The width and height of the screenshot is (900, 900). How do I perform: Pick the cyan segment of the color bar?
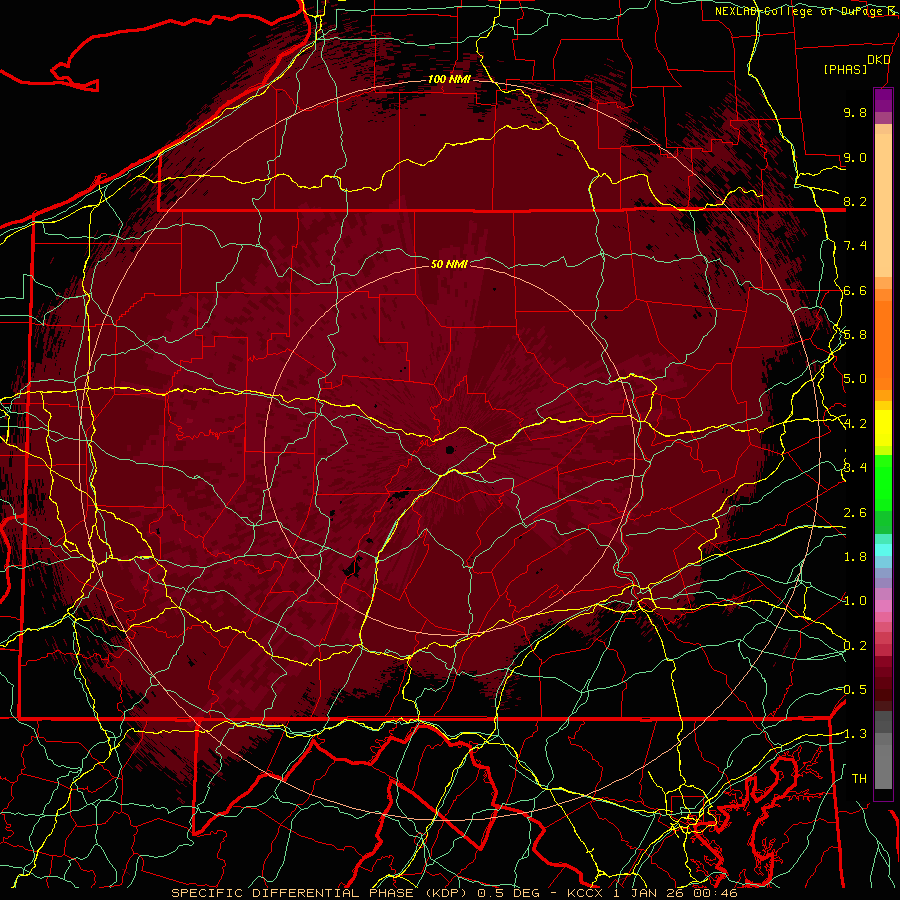click(x=883, y=550)
